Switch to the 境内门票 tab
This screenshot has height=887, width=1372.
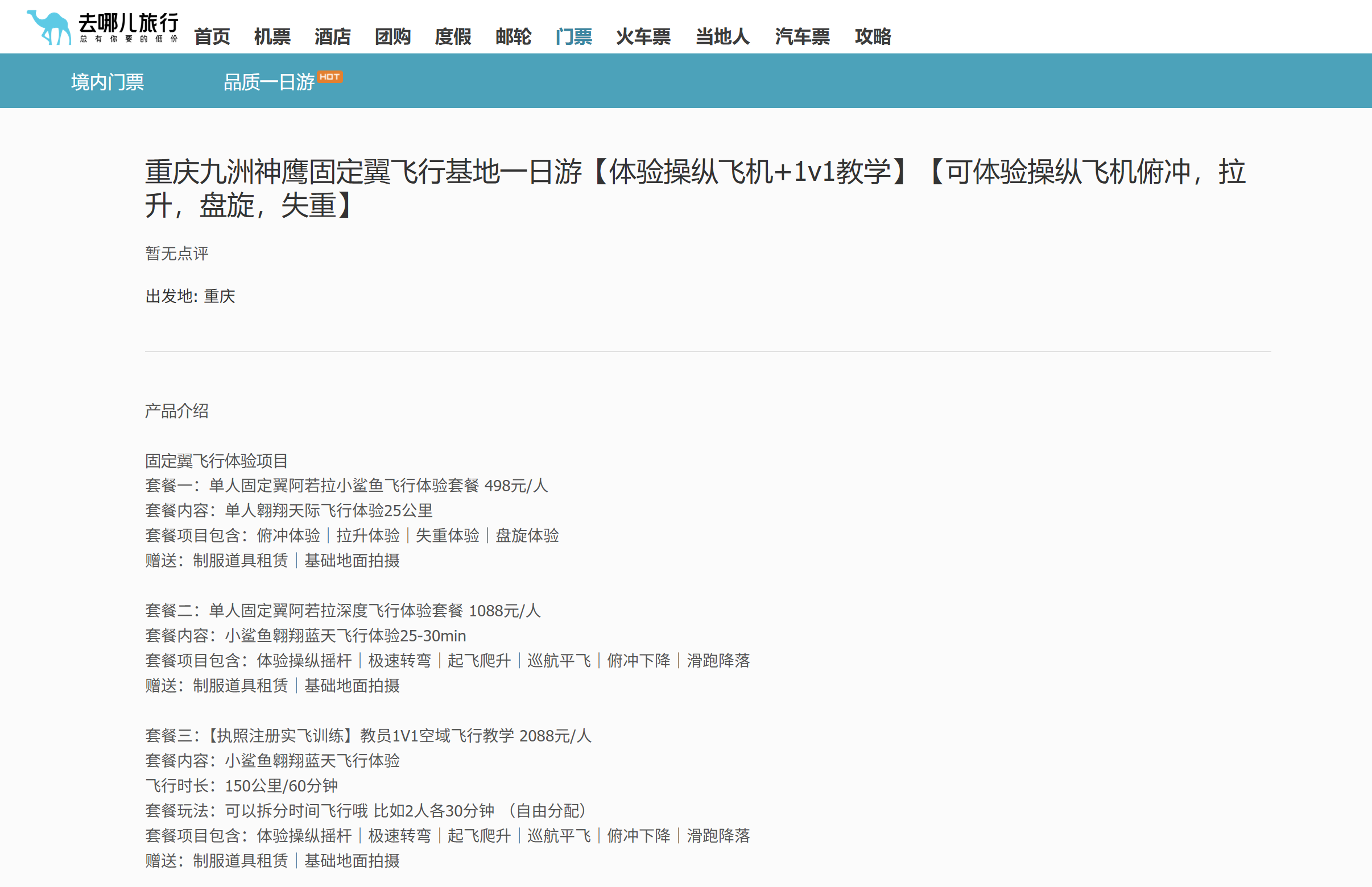(x=108, y=82)
